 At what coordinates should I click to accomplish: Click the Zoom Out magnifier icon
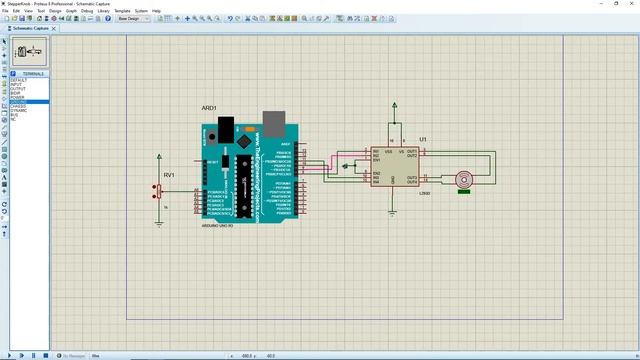(202, 19)
